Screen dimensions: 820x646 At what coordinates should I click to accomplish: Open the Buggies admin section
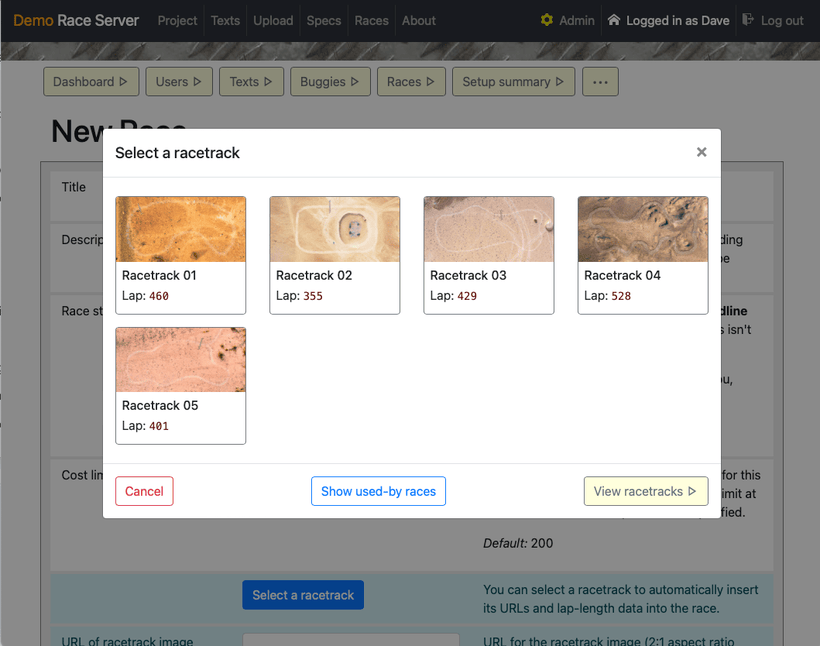pos(330,82)
